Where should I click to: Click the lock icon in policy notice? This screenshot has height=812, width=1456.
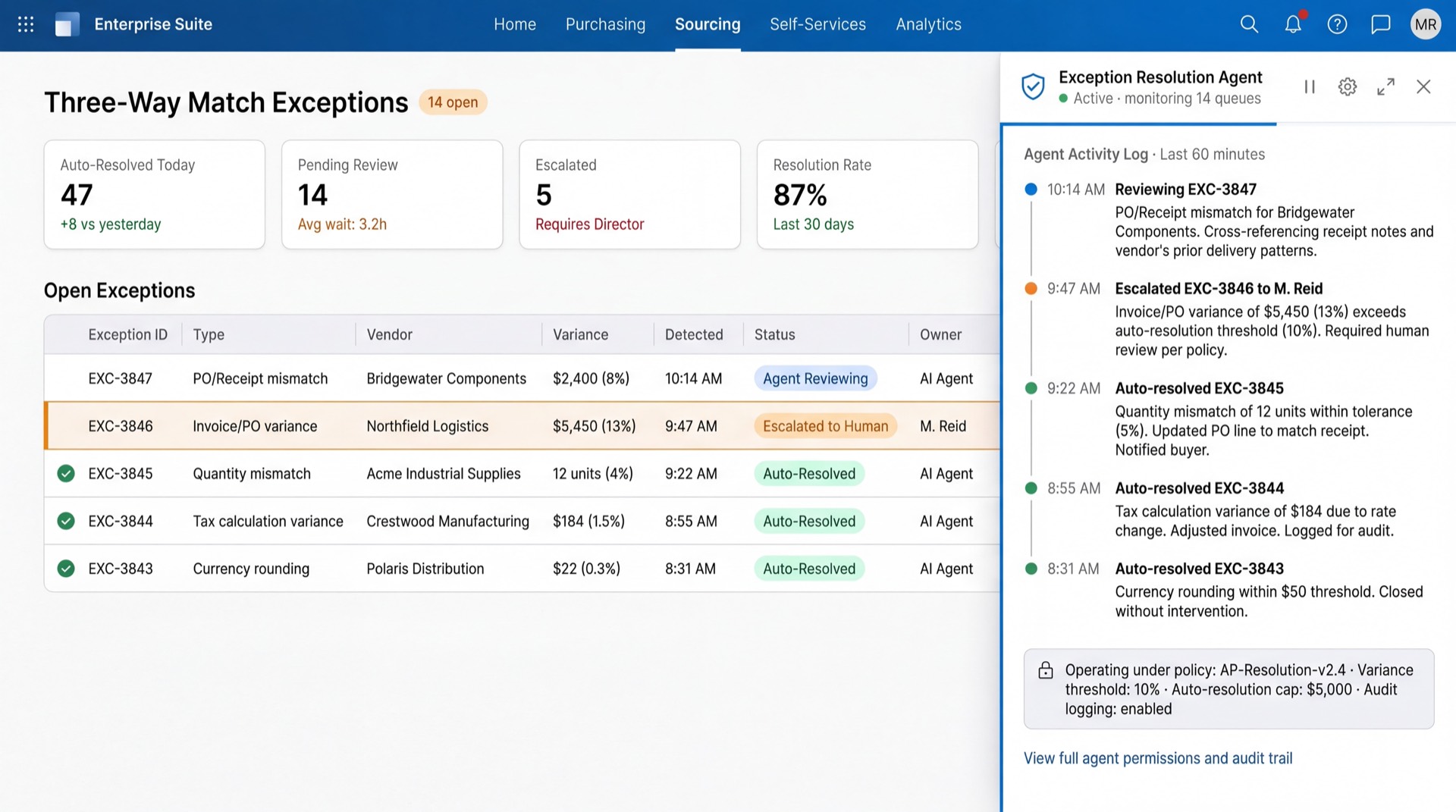1046,670
